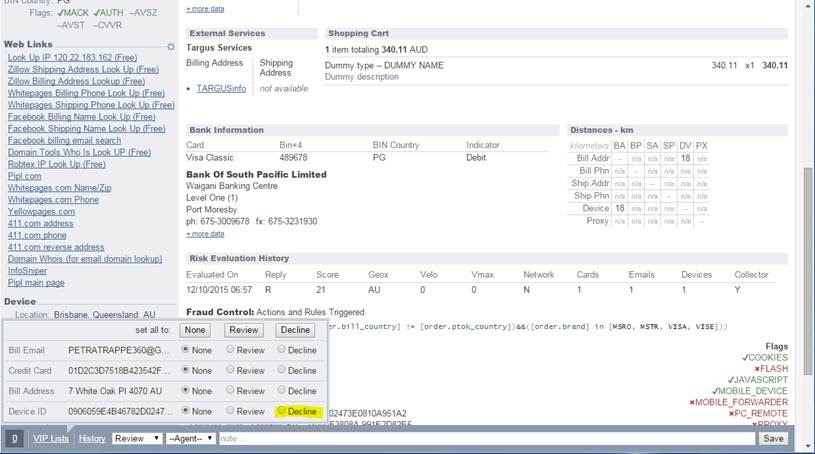Open the TARGUSinfo link
Image resolution: width=815 pixels, height=454 pixels.
pos(221,88)
